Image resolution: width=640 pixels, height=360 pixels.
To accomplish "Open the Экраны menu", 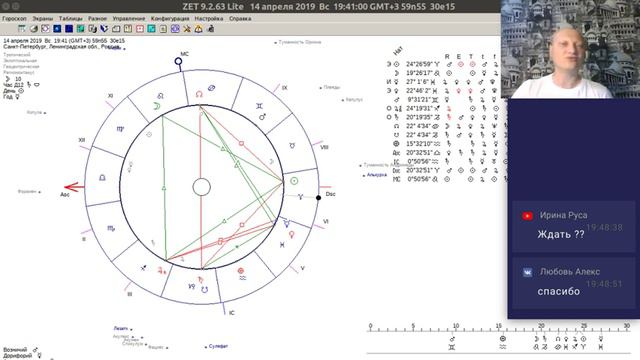I will (42, 18).
